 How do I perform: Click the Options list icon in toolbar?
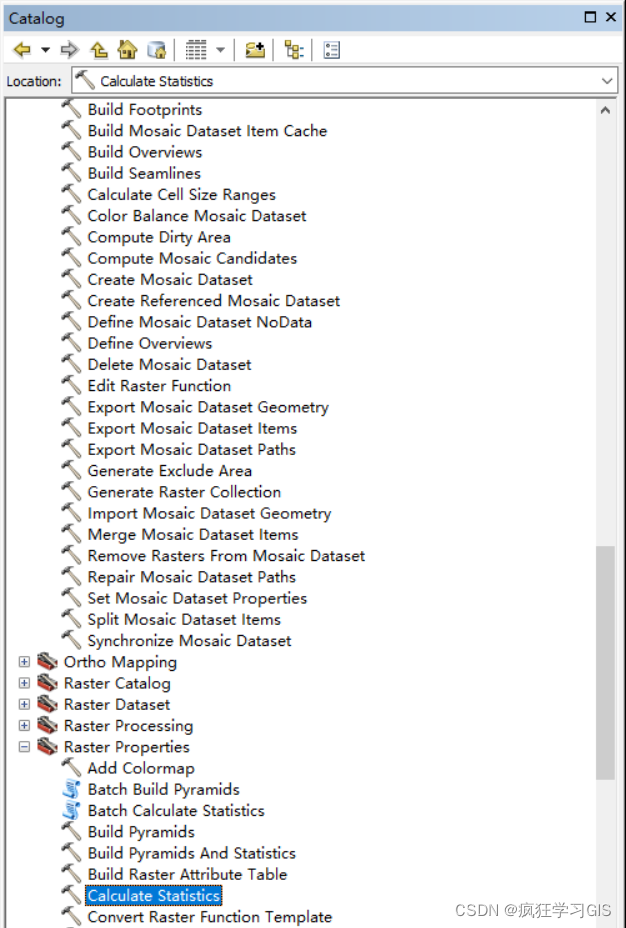[x=332, y=50]
